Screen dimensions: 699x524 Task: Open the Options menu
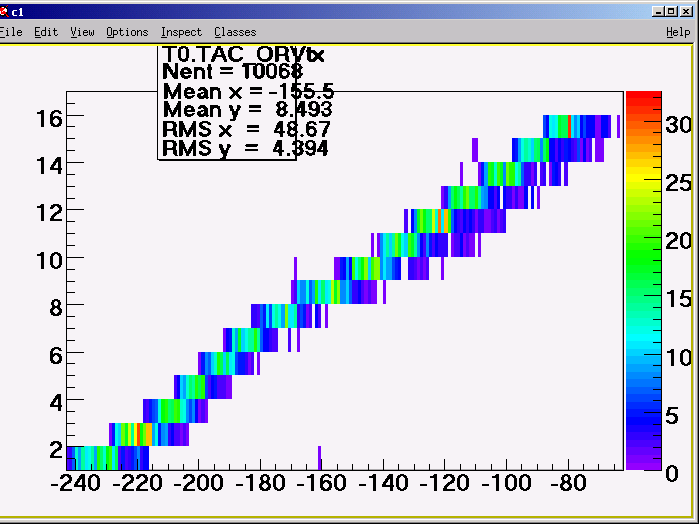pyautogui.click(x=127, y=32)
